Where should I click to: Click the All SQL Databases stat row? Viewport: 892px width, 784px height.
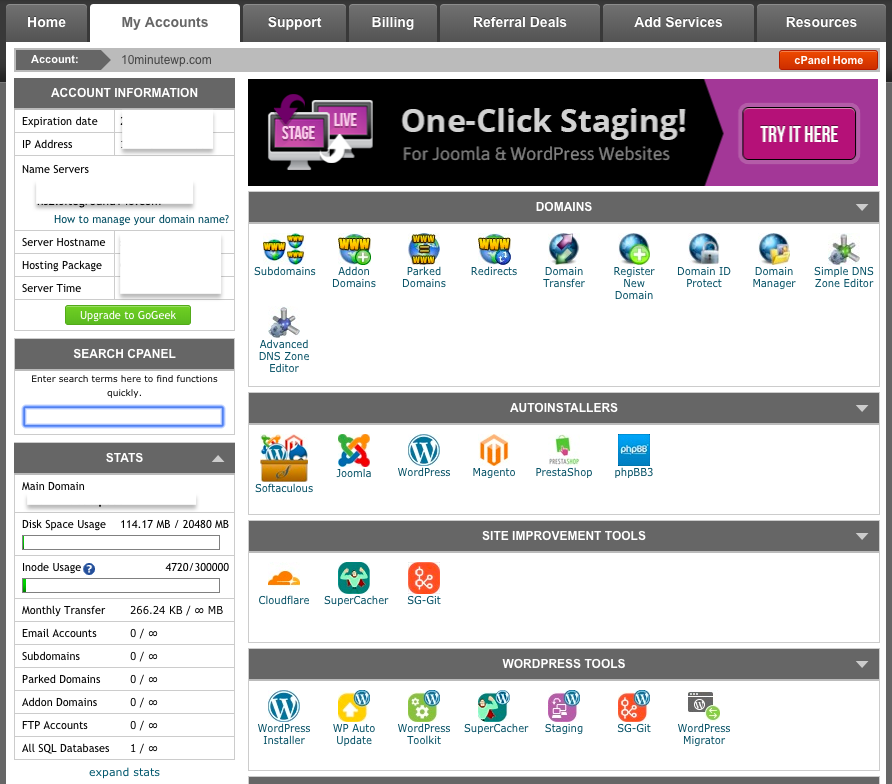tap(124, 748)
